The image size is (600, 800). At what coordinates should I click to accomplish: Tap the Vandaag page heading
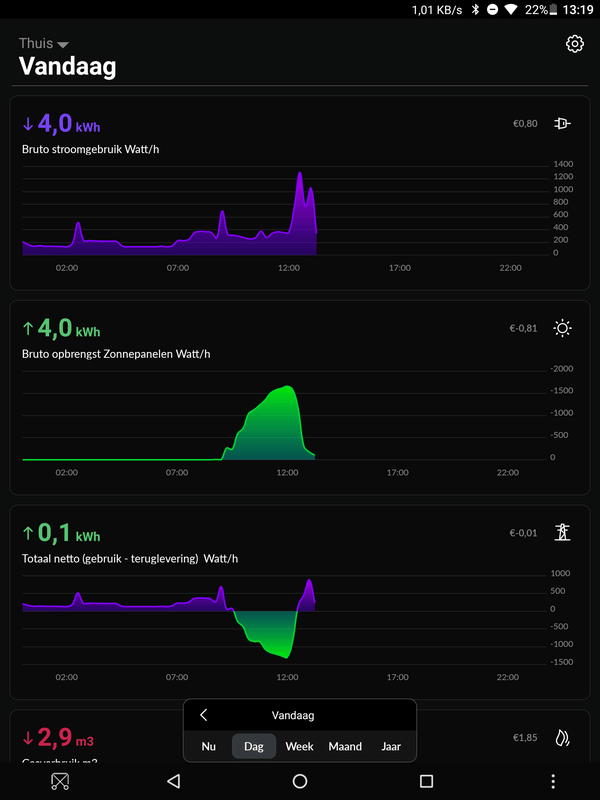pos(67,66)
